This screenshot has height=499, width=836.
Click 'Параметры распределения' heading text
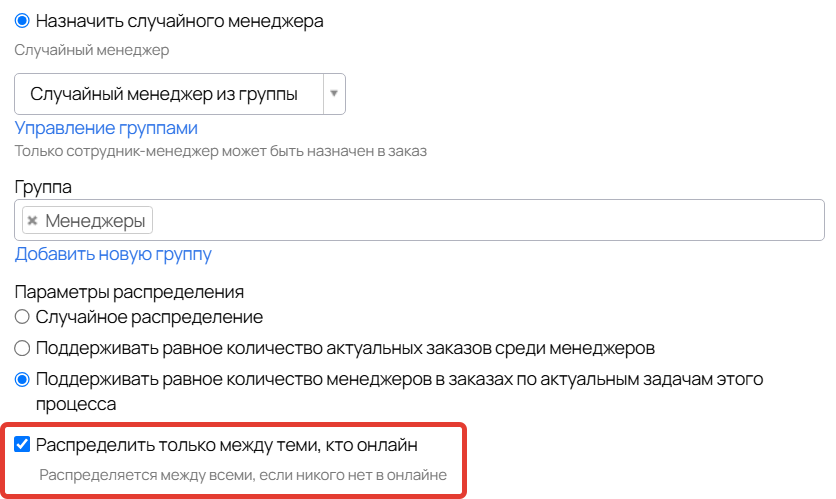129,292
